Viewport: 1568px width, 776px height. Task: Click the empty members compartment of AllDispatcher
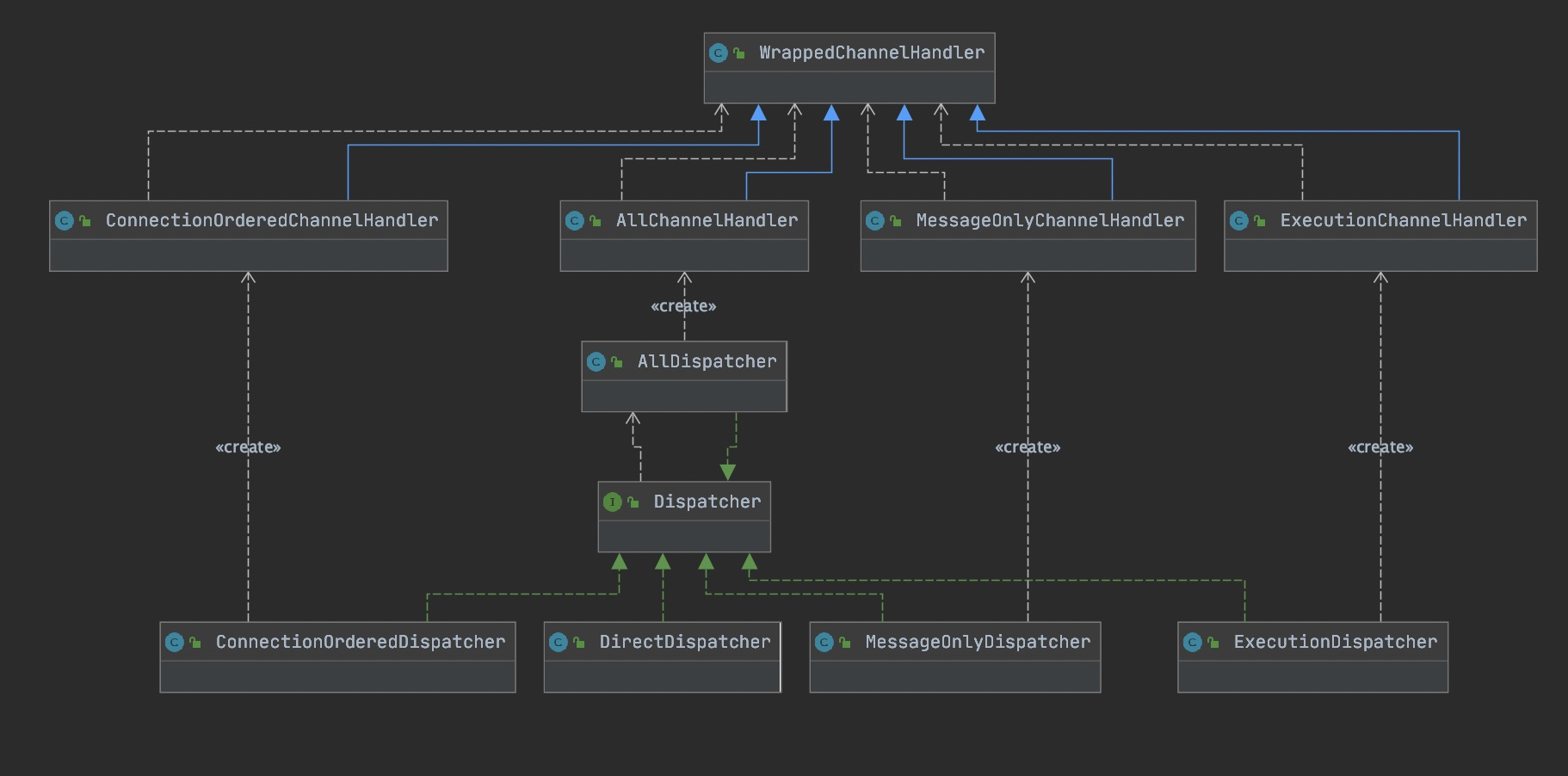pos(684,396)
